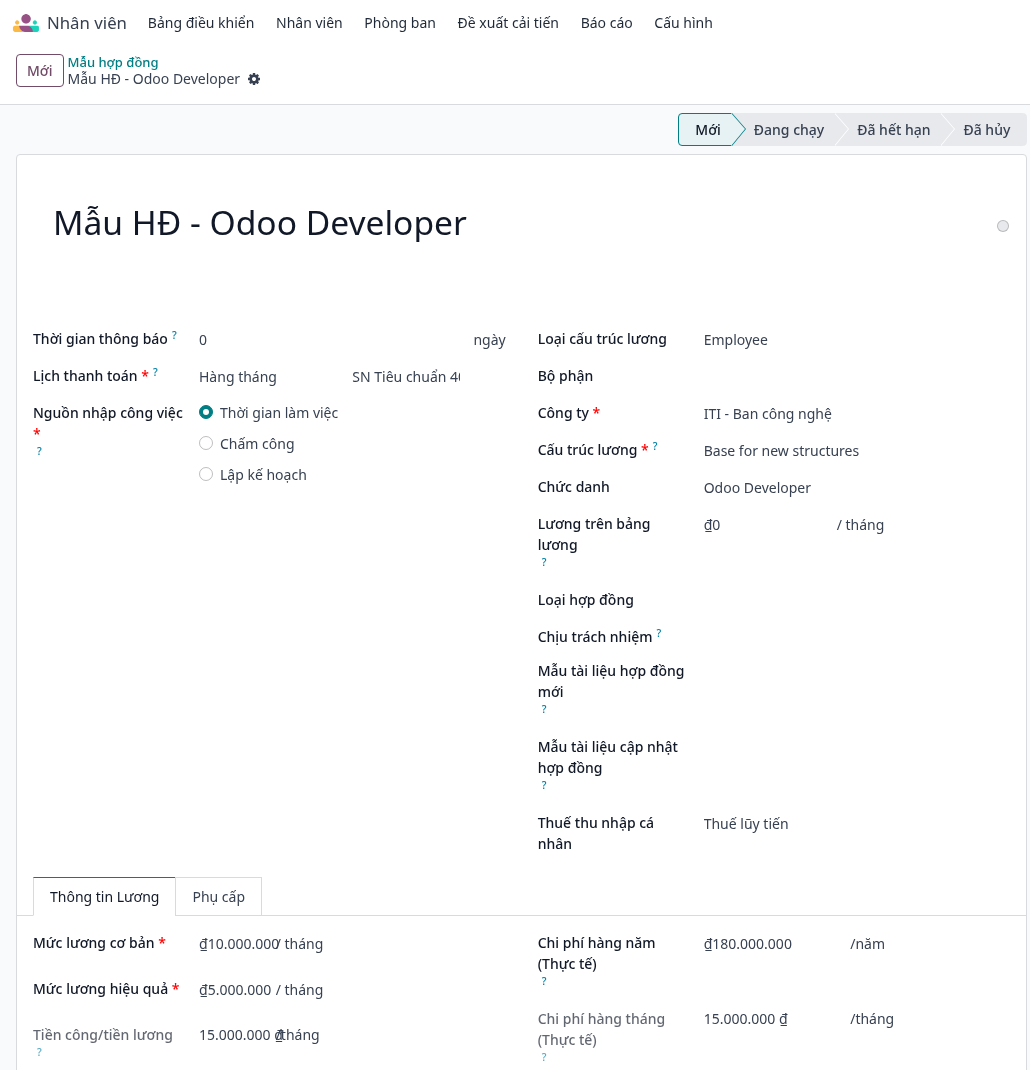
Task: Open the Cấu hình menu
Action: (x=683, y=23)
